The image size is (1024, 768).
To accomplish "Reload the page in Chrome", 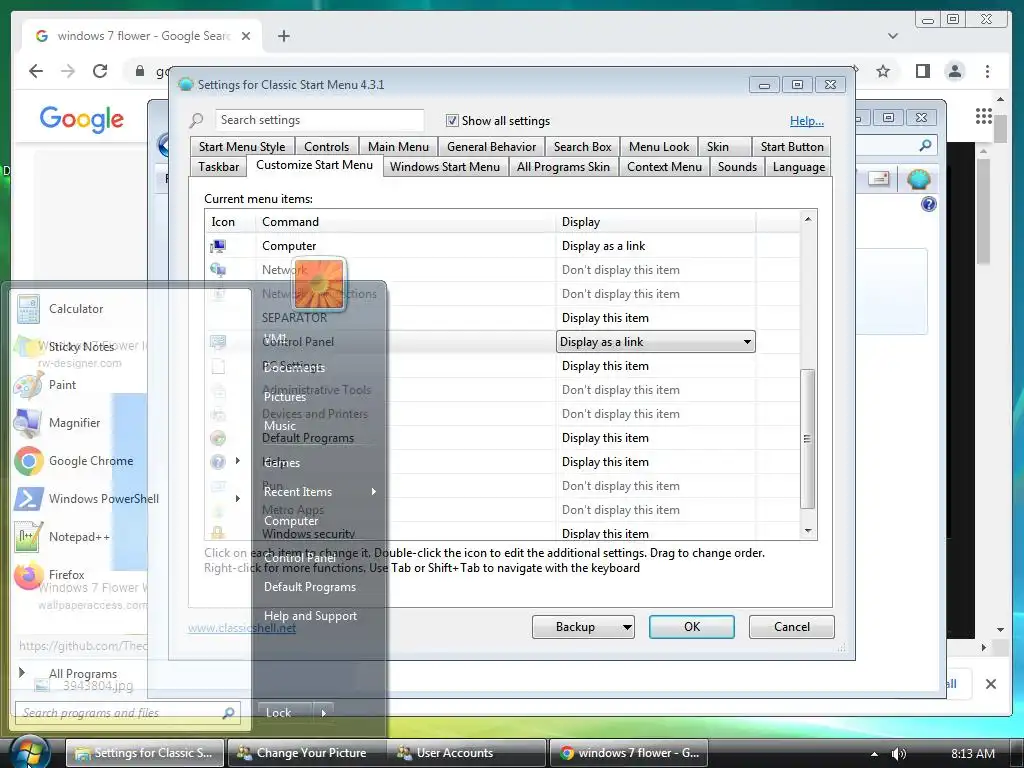I will (x=100, y=71).
